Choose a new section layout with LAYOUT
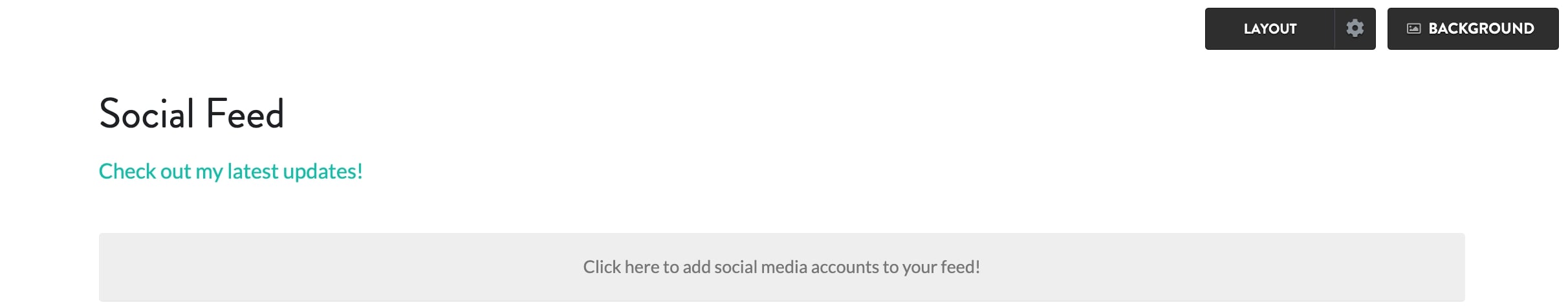The width and height of the screenshot is (1568, 308). point(1270,28)
